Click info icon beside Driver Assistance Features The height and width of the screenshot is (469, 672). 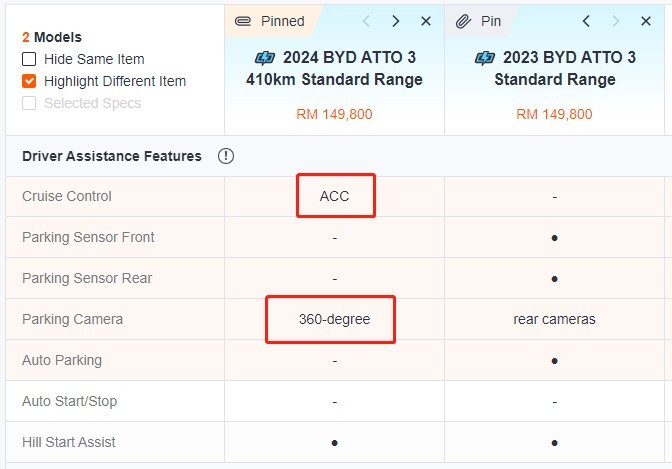point(226,156)
